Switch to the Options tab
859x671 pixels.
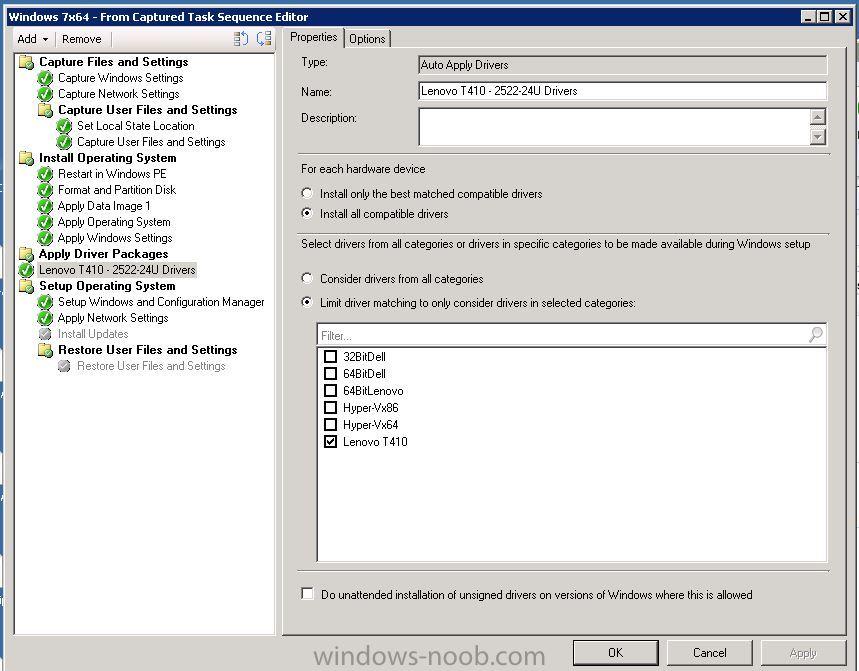point(367,39)
